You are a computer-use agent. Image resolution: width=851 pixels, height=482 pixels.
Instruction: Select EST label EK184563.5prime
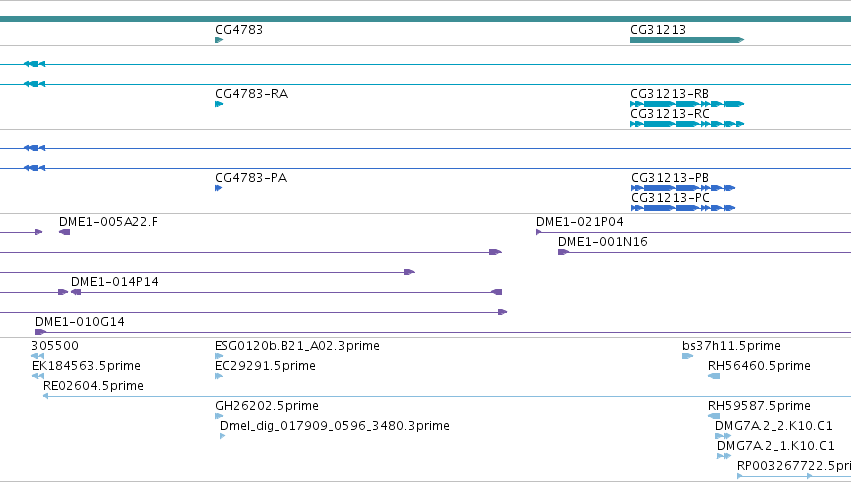pos(86,366)
